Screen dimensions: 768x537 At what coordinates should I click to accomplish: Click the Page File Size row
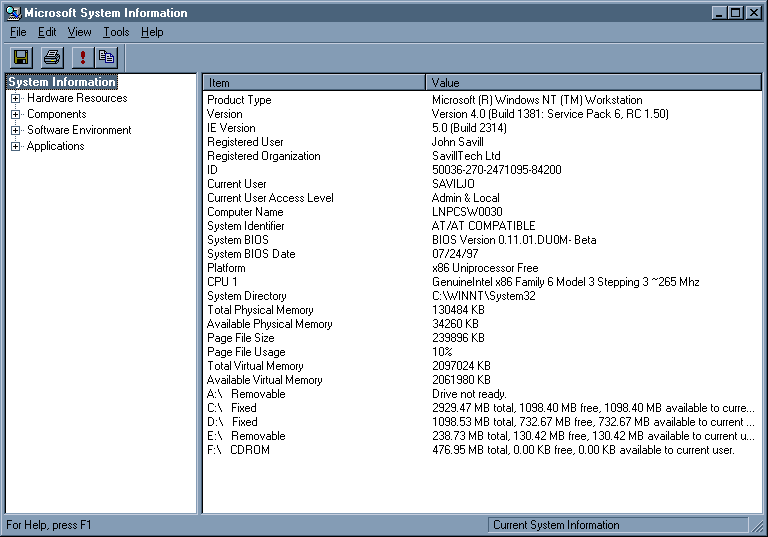tap(482, 338)
